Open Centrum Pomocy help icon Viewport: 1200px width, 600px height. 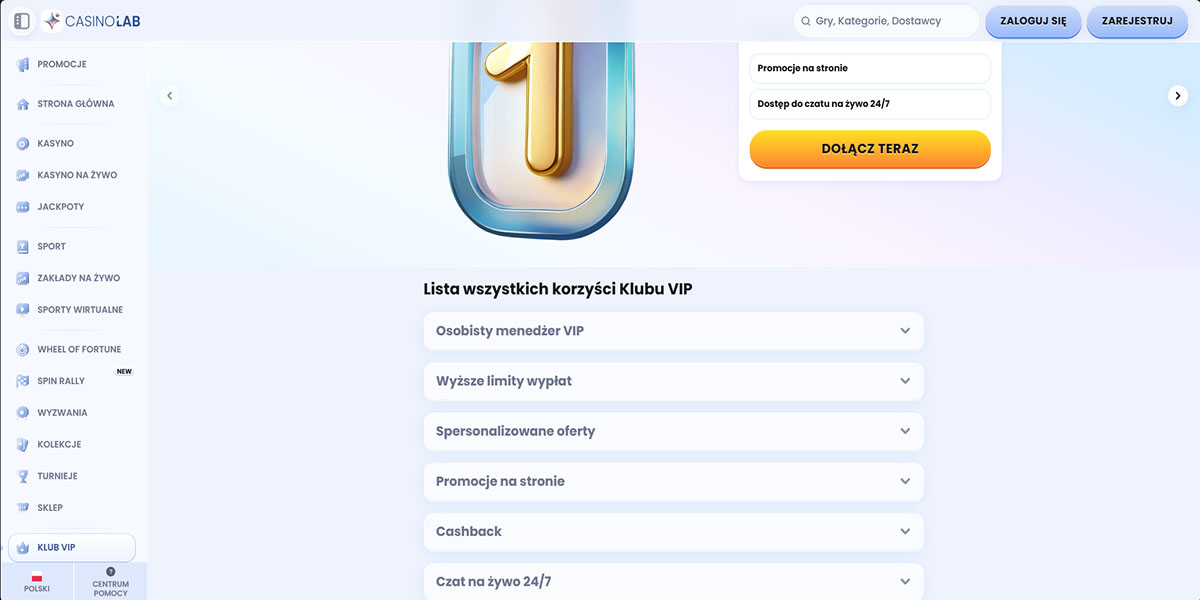[x=110, y=572]
